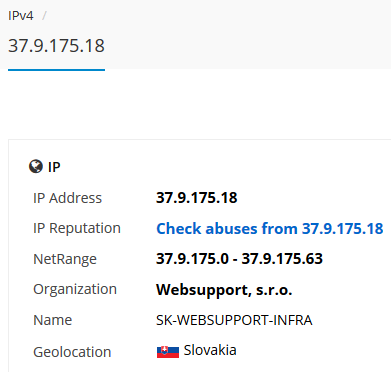Image resolution: width=391 pixels, height=372 pixels.
Task: Click the IP section heading
Action: pyautogui.click(x=54, y=167)
